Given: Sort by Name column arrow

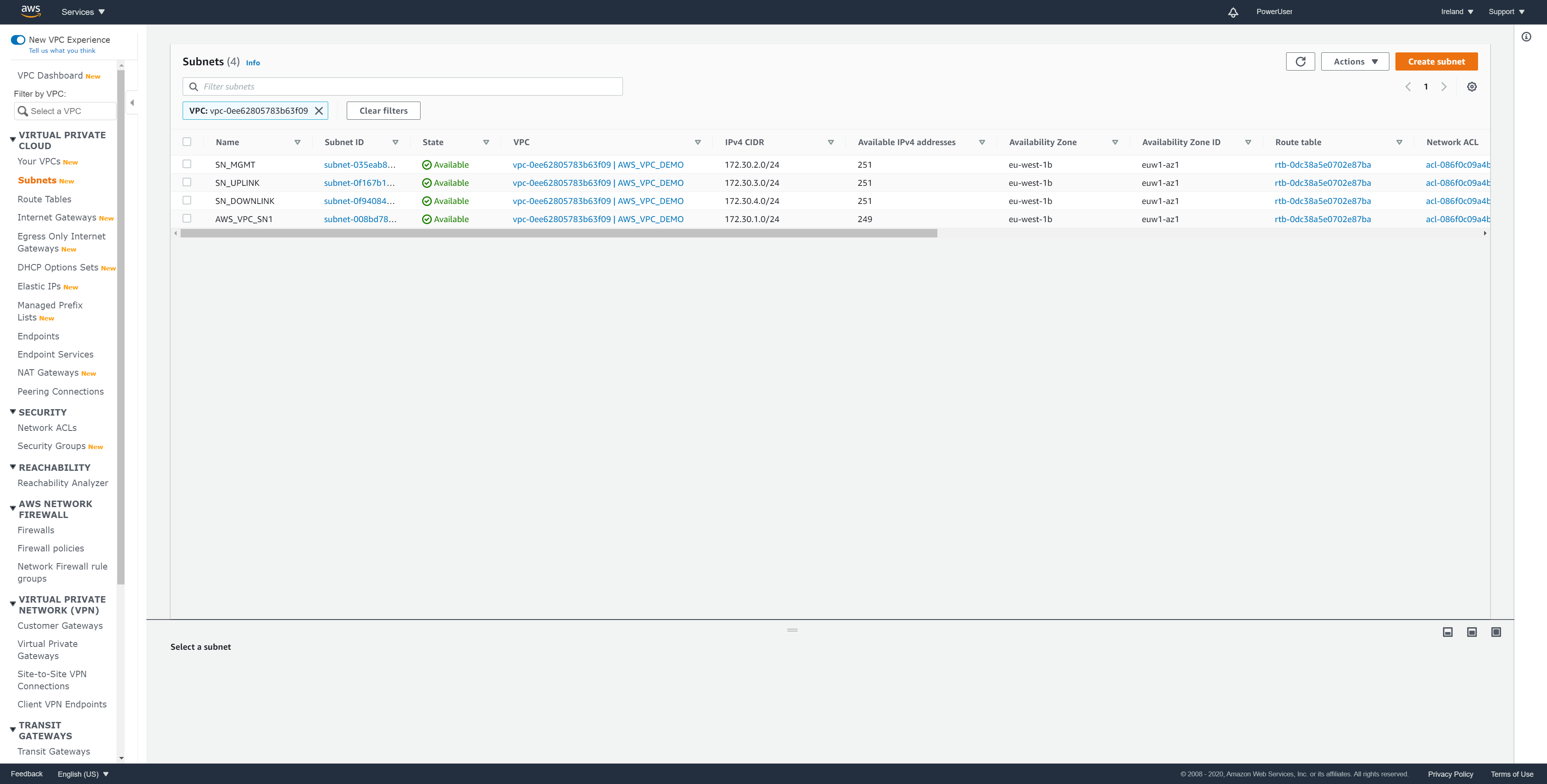Looking at the screenshot, I should pos(297,142).
